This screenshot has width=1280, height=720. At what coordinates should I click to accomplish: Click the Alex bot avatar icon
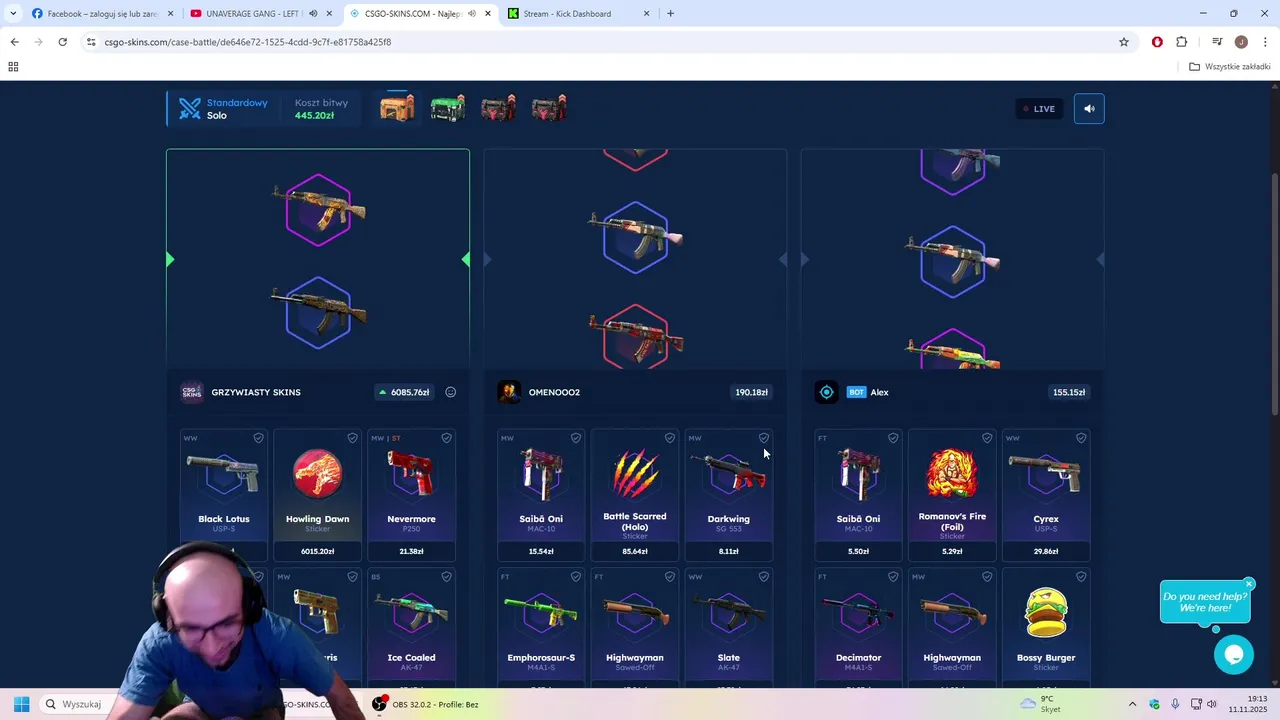[826, 392]
